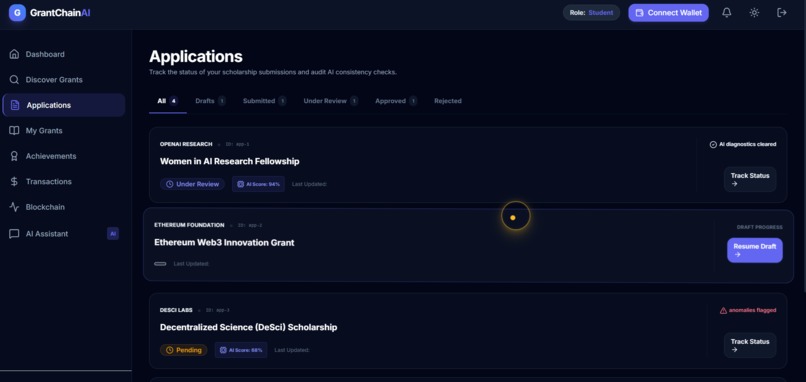Track Status for Women in AI Fellowship

tap(750, 179)
